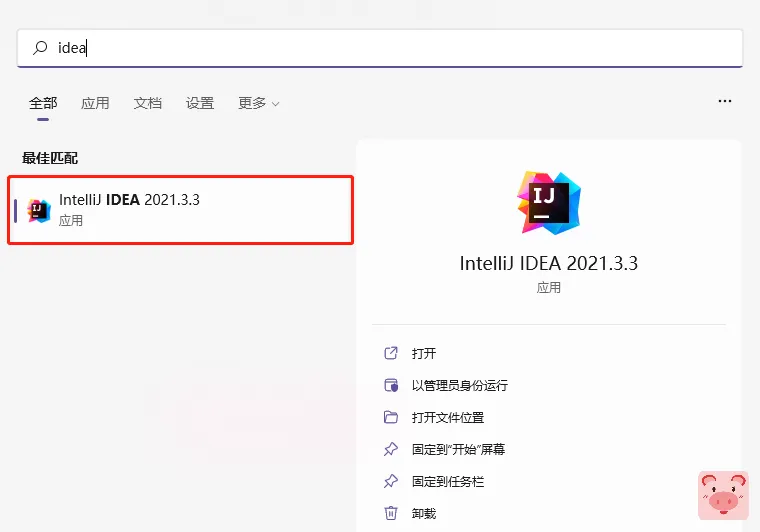The width and height of the screenshot is (760, 532).
Task: Click 打开 to launch IntelliJ IDEA
Action: point(424,353)
